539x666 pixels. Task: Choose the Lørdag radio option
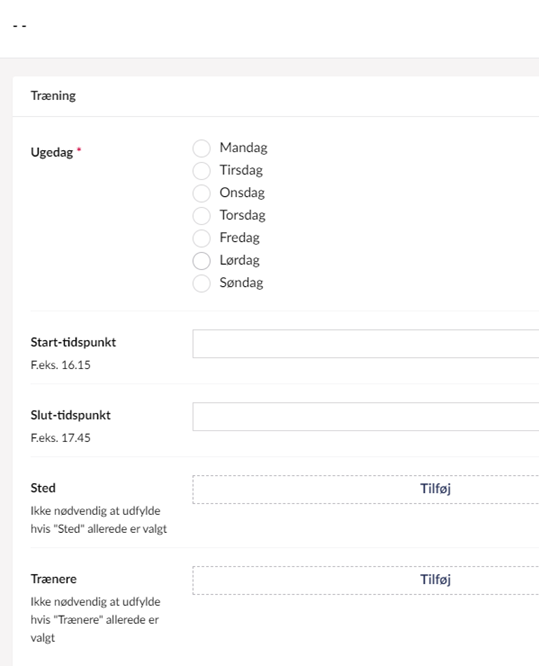201,261
